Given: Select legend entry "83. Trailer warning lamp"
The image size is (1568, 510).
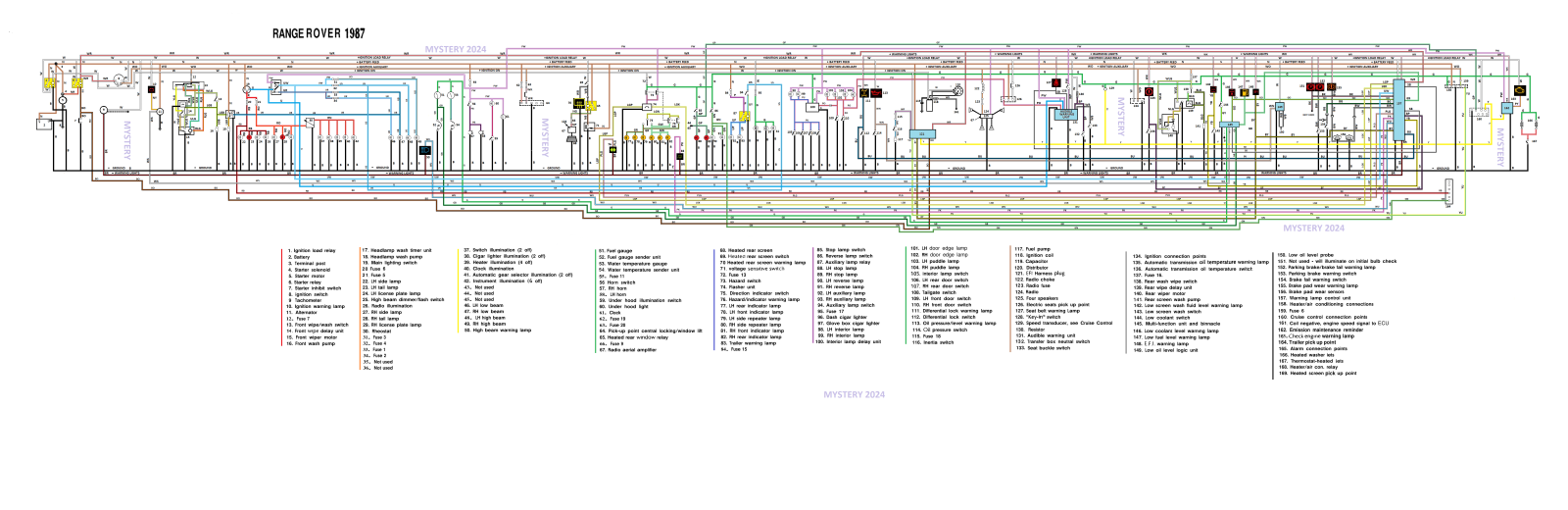Looking at the screenshot, I should pyautogui.click(x=748, y=343).
